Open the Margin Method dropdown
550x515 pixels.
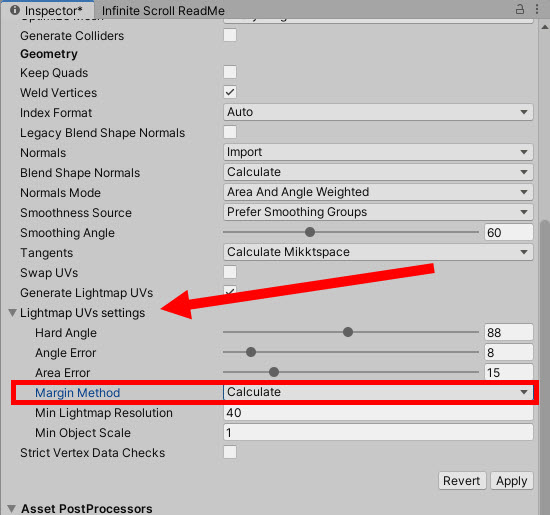(378, 392)
